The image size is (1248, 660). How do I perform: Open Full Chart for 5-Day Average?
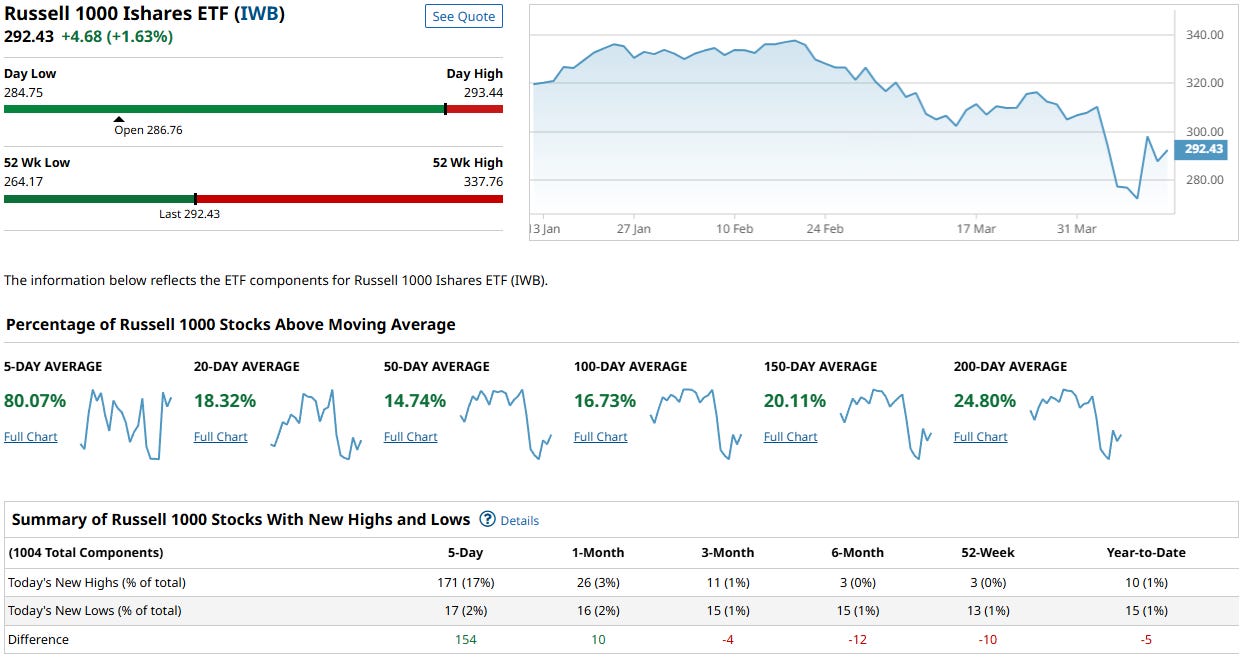[x=31, y=437]
